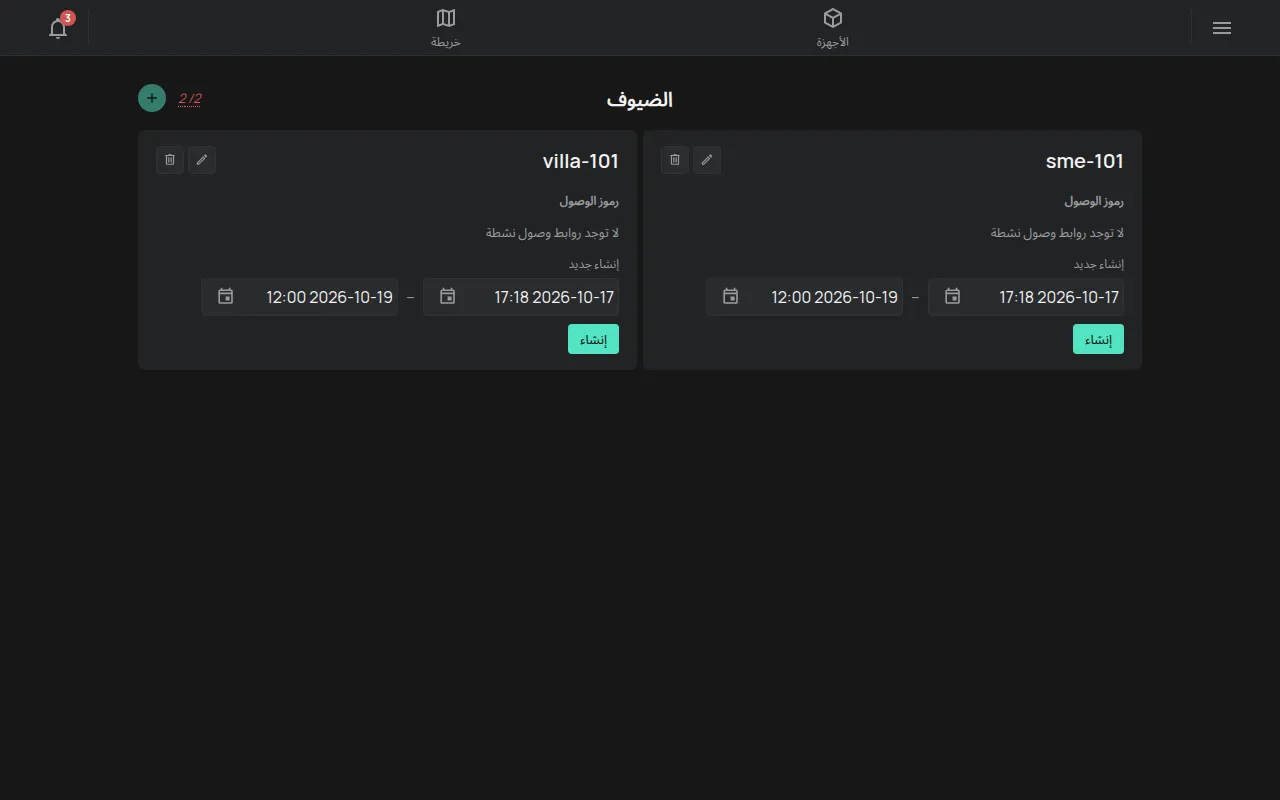This screenshot has width=1280, height=800.
Task: Focus villa-101 end date 2026-10-19 field
Action: pyautogui.click(x=299, y=297)
